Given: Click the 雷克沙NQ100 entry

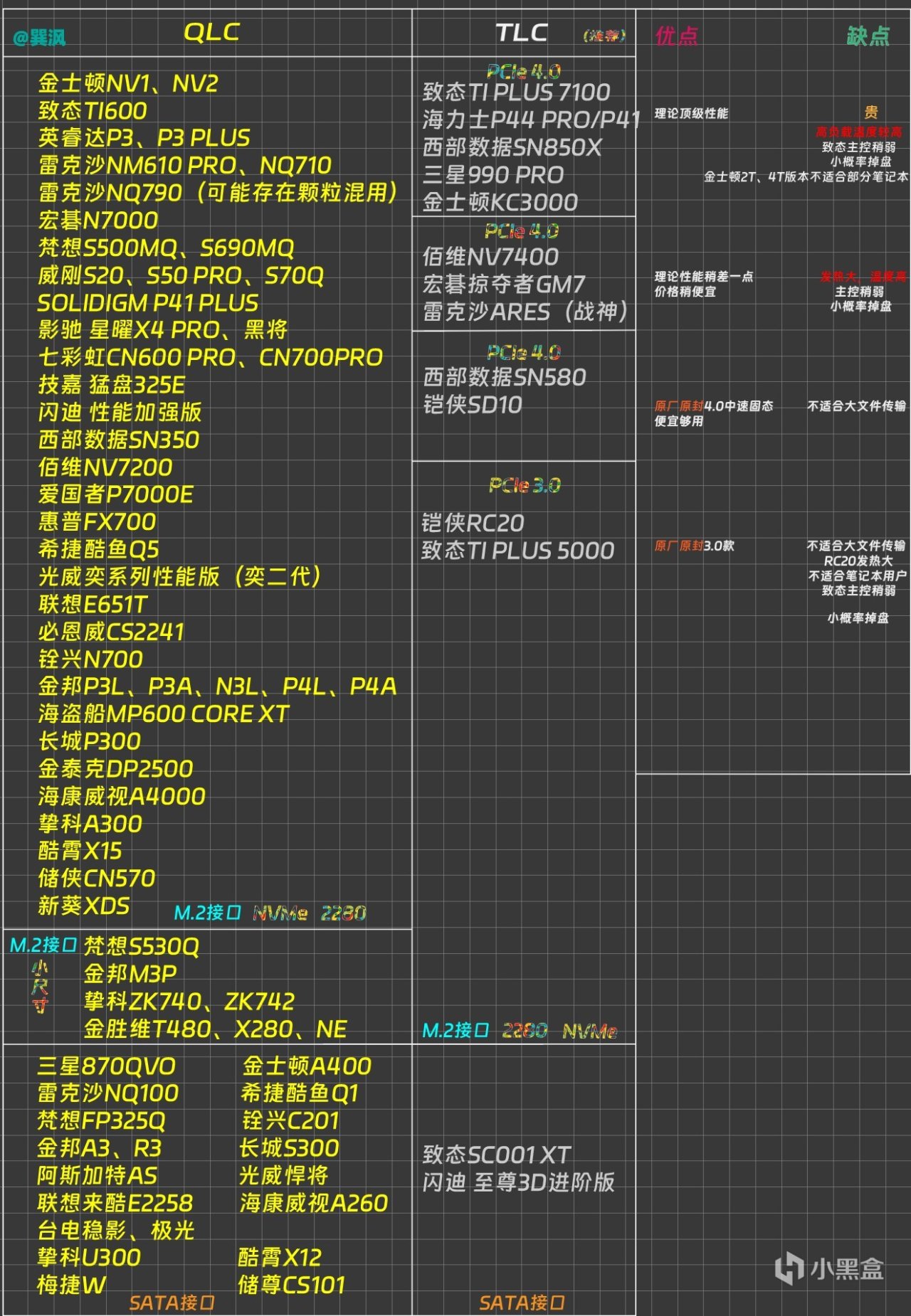Looking at the screenshot, I should pyautogui.click(x=108, y=1093).
